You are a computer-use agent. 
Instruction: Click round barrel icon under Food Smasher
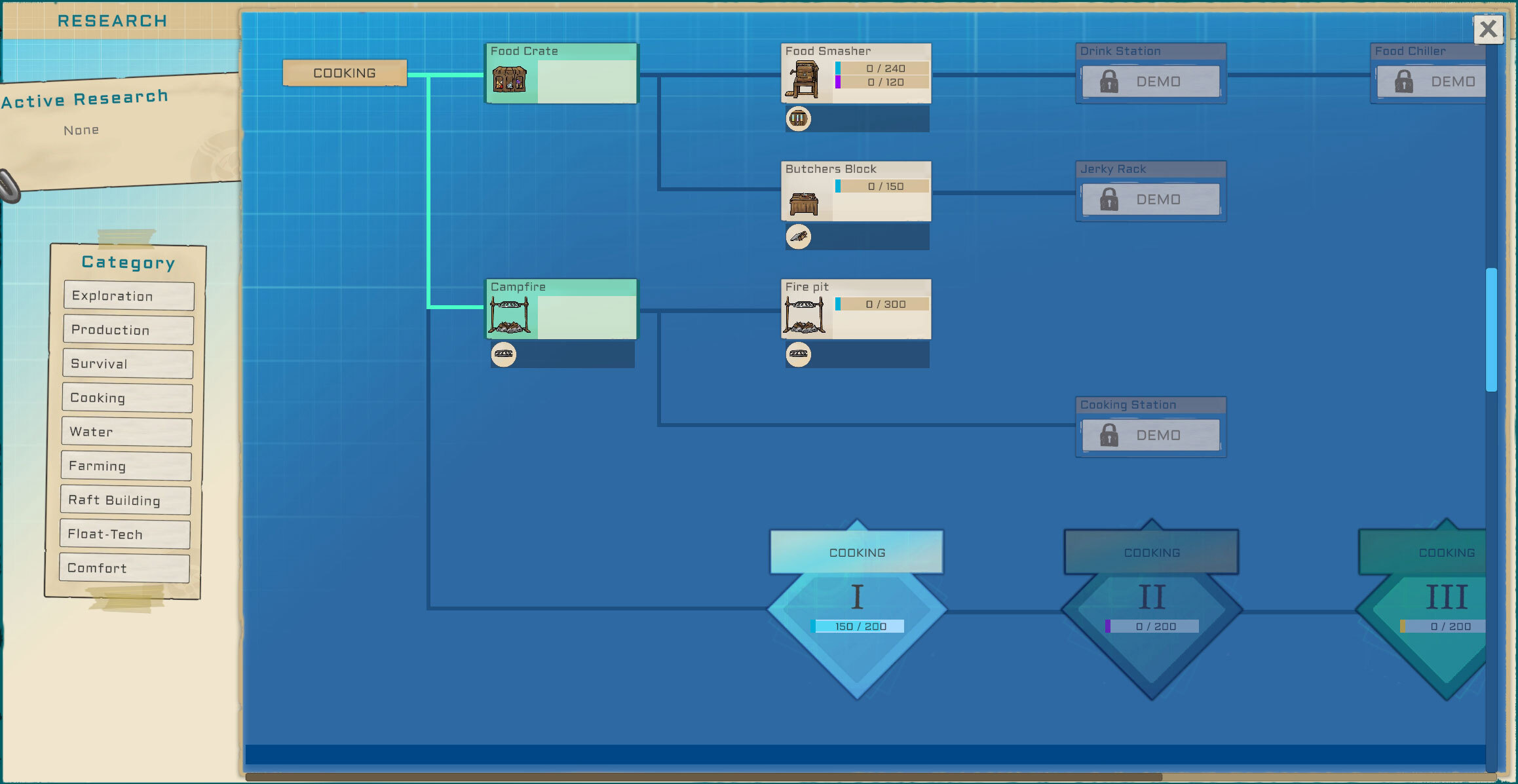click(x=798, y=119)
